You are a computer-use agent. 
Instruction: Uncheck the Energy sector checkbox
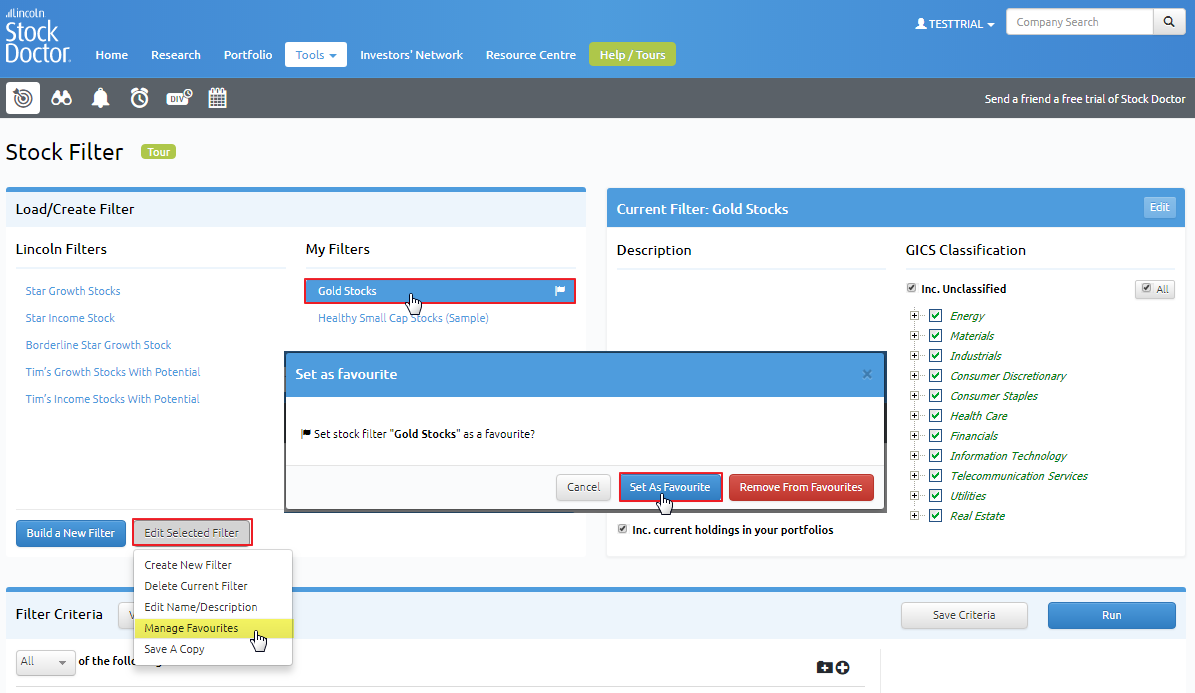(x=936, y=316)
